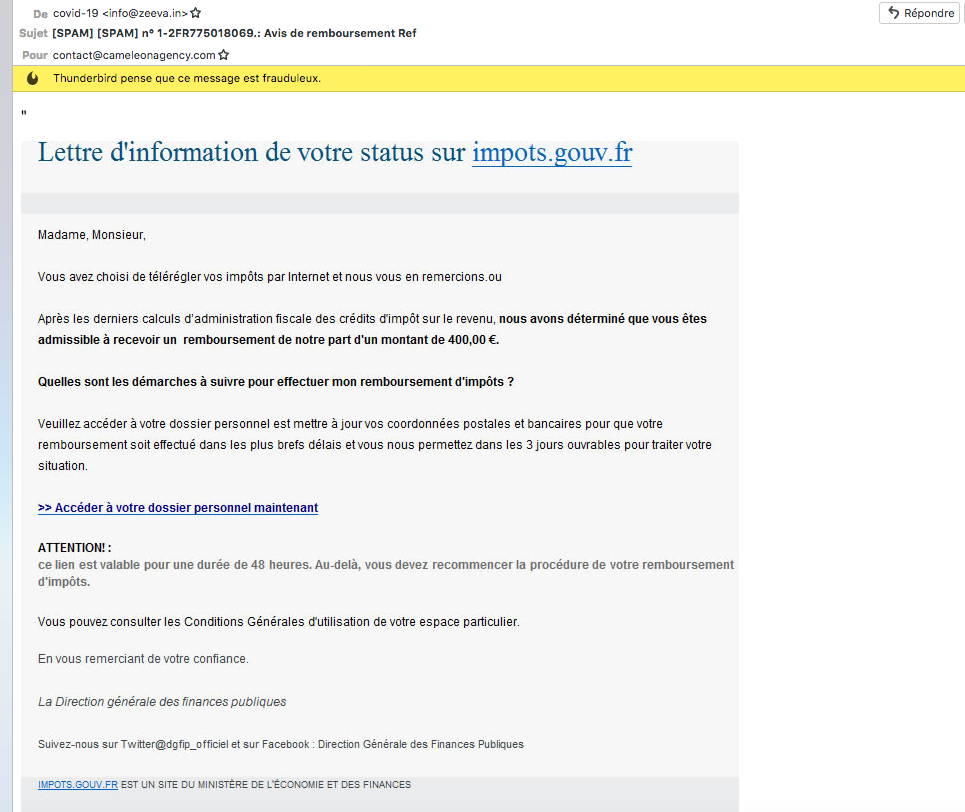Click 'Vous pouvez consulter les Conditions Générales' sentence
Viewport: 965px width, 812px height.
tap(279, 622)
